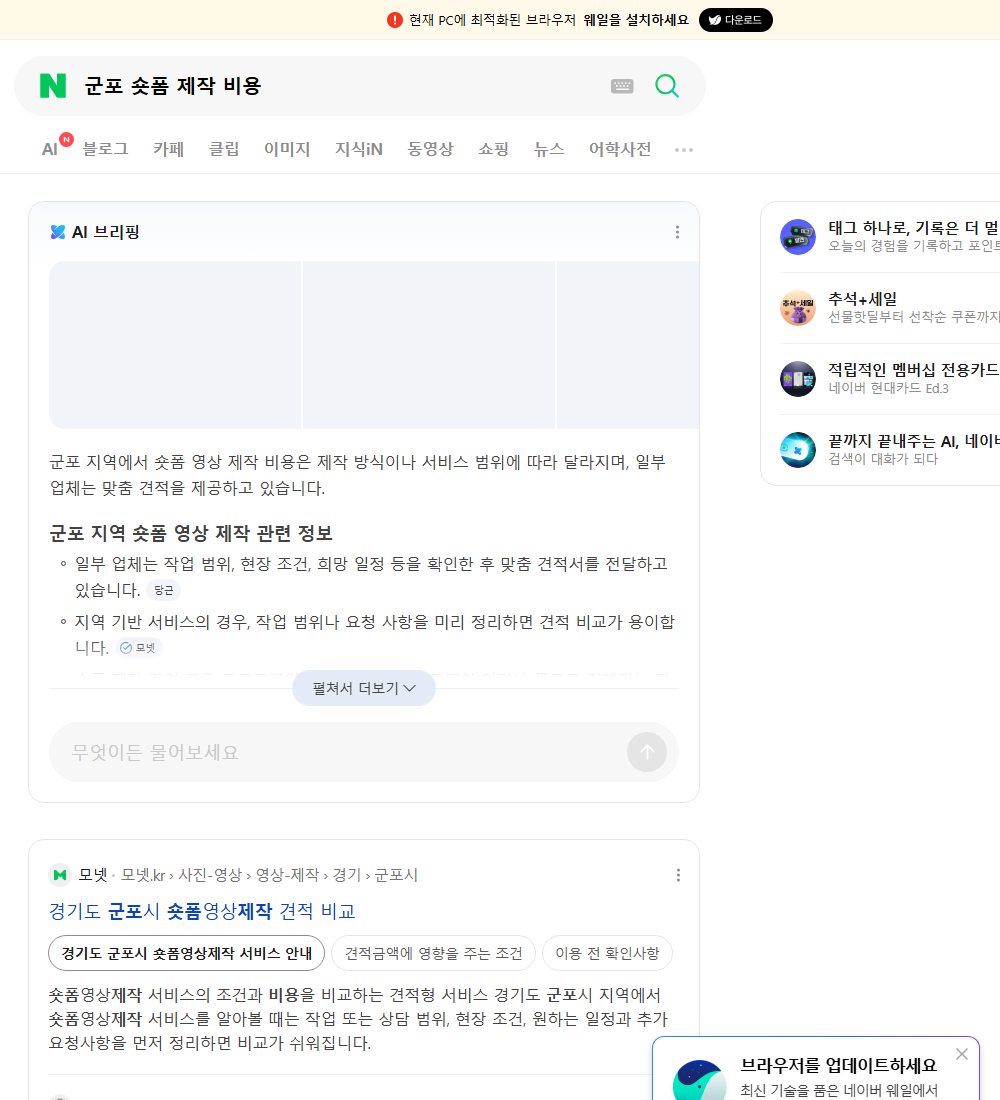Expand briefing with 펼쳐서 더보기

(x=364, y=688)
